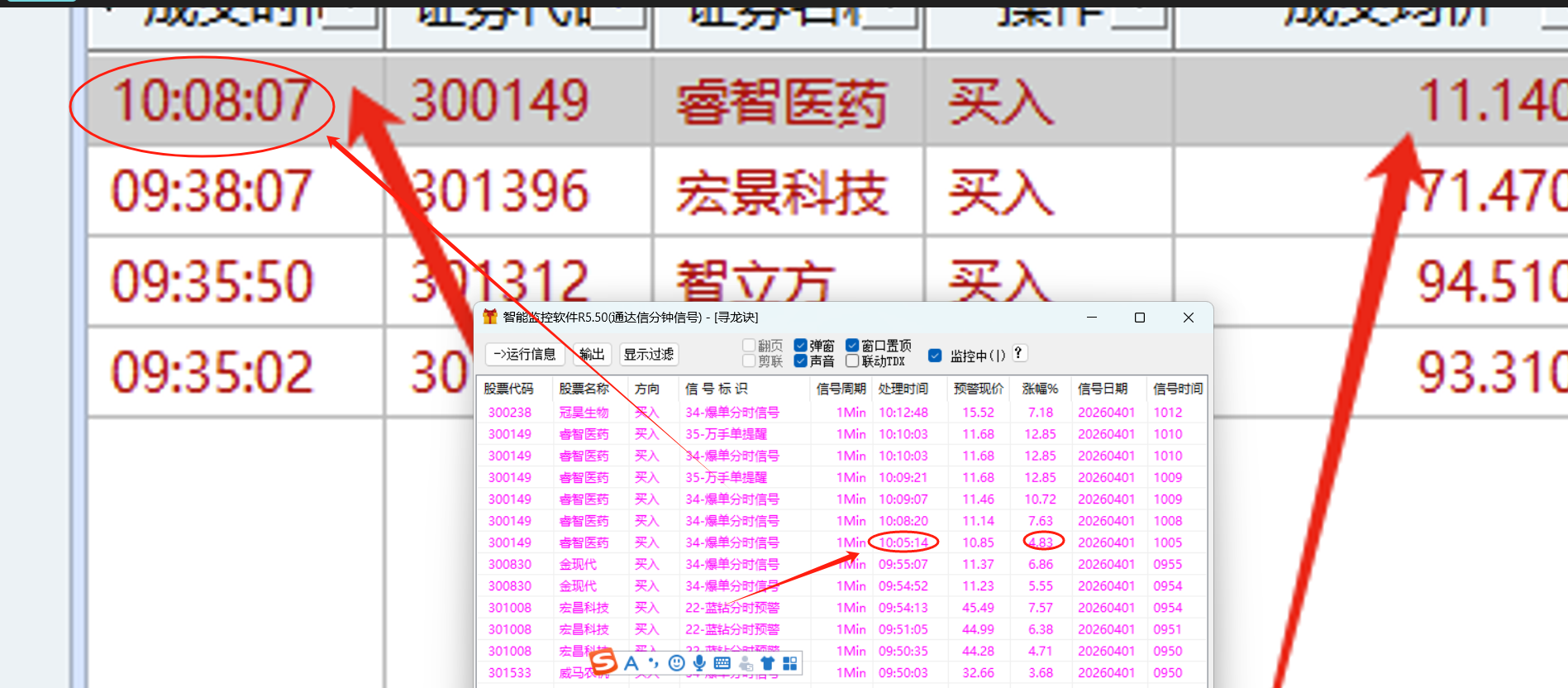Click the 45.49 alert price cell
Image resolution: width=1568 pixels, height=688 pixels.
pos(978,608)
